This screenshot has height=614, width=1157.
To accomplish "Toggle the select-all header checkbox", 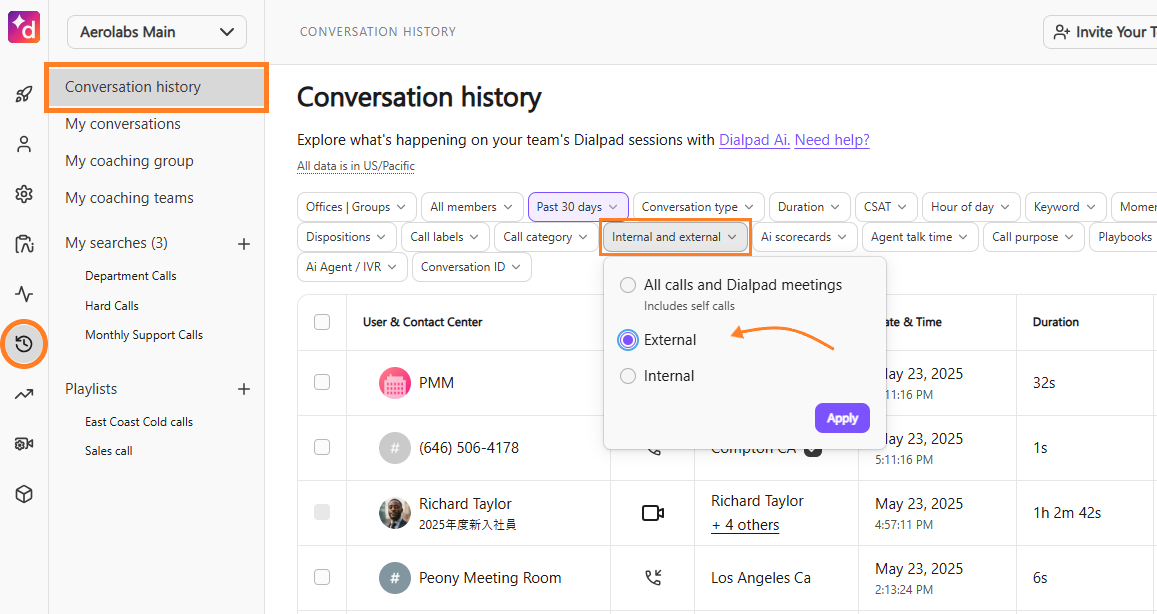I will click(322, 322).
